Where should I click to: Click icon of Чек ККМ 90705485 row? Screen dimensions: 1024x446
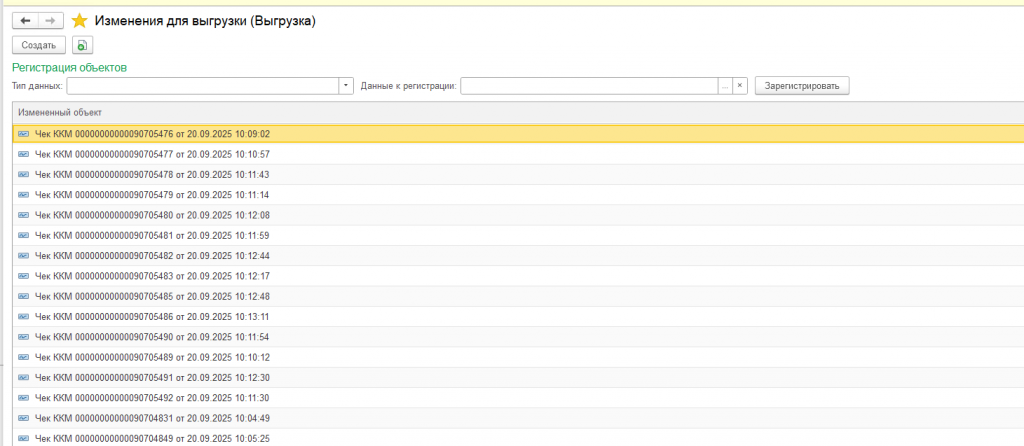tap(24, 296)
